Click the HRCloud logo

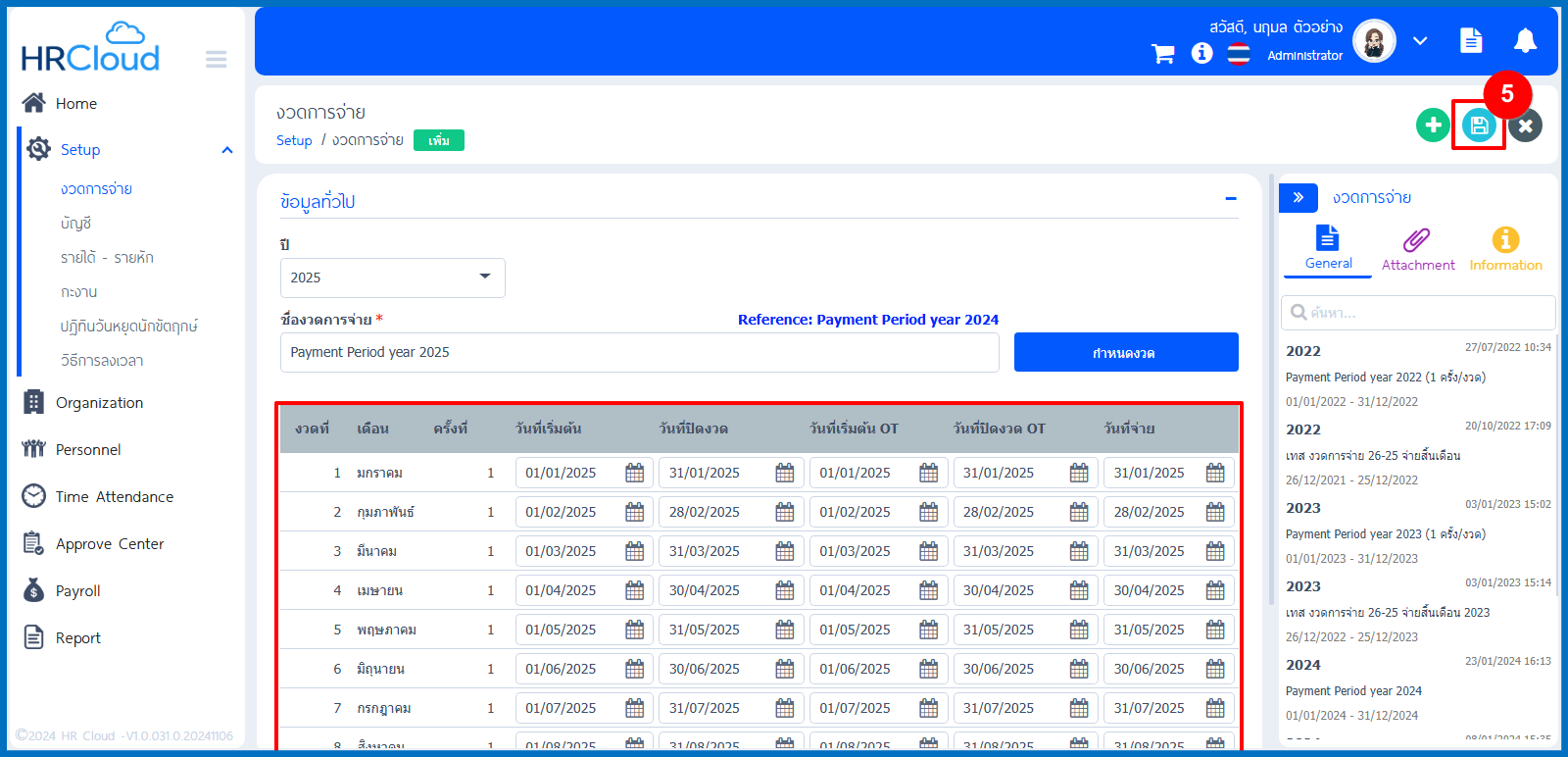pos(90,47)
